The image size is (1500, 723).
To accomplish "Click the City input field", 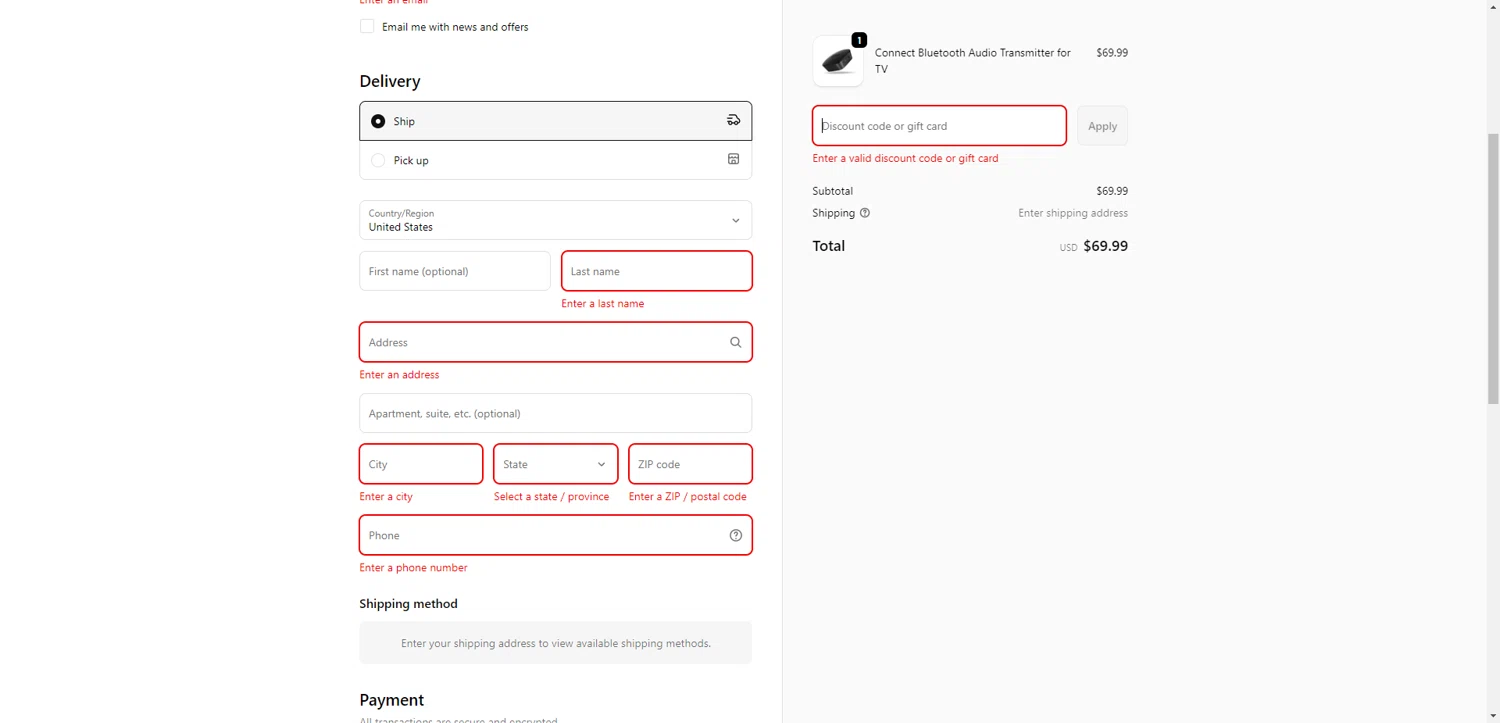I will click(421, 464).
